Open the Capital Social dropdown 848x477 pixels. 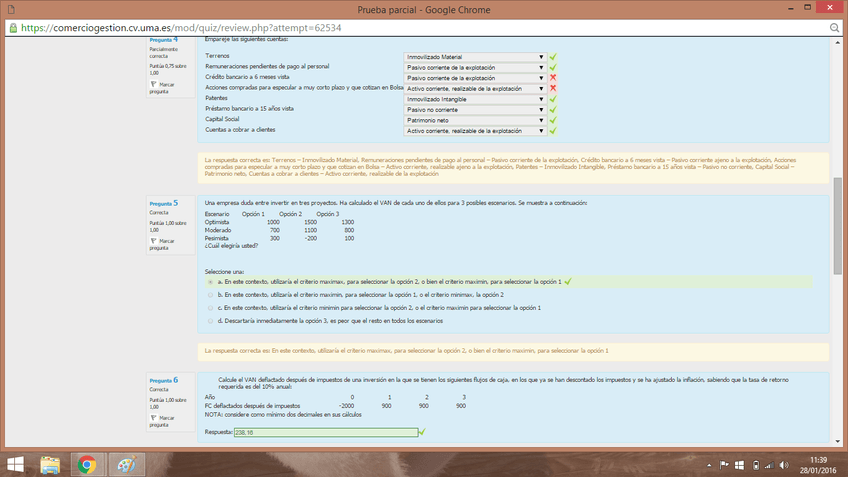point(475,120)
